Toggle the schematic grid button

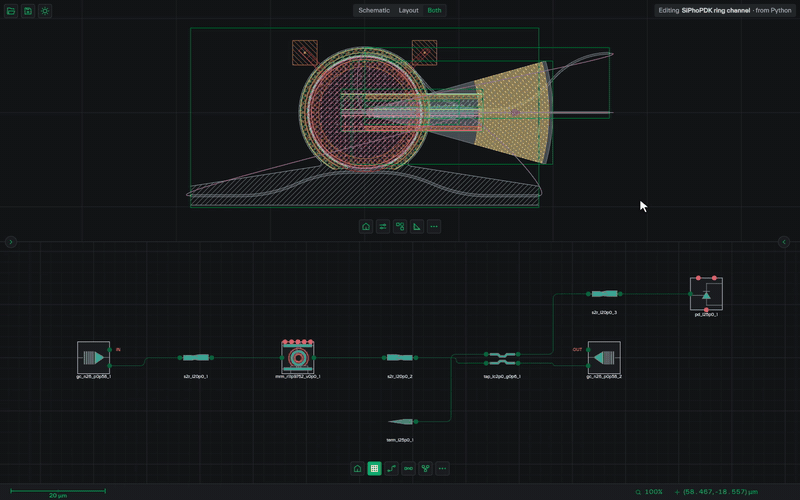click(374, 468)
